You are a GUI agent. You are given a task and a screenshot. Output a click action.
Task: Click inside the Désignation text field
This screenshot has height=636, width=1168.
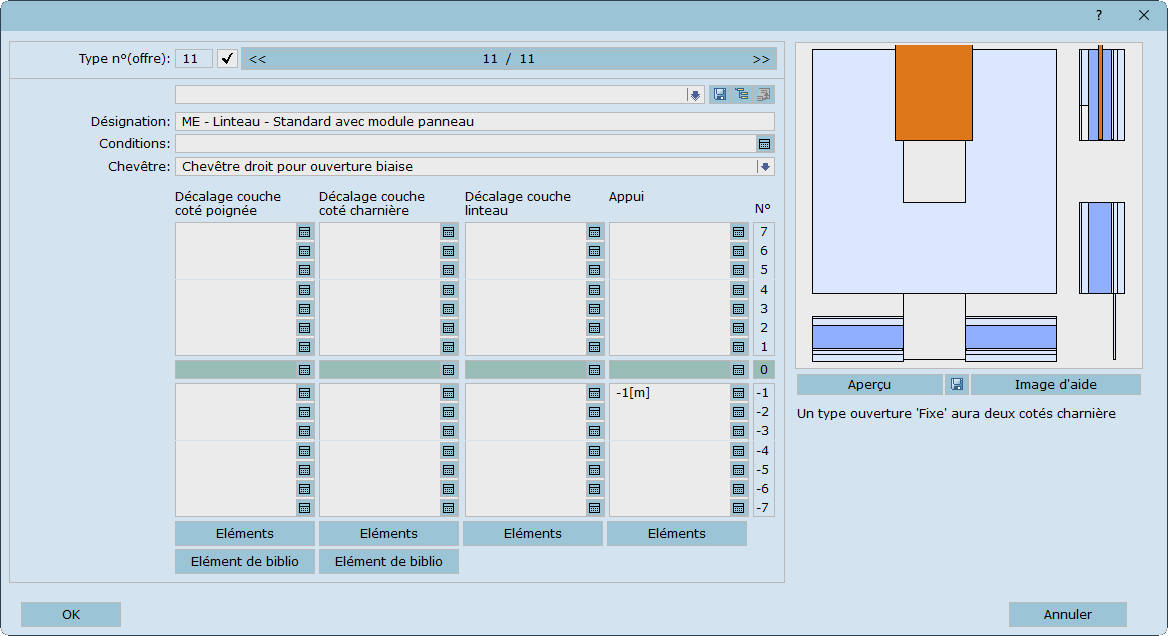[474, 122]
